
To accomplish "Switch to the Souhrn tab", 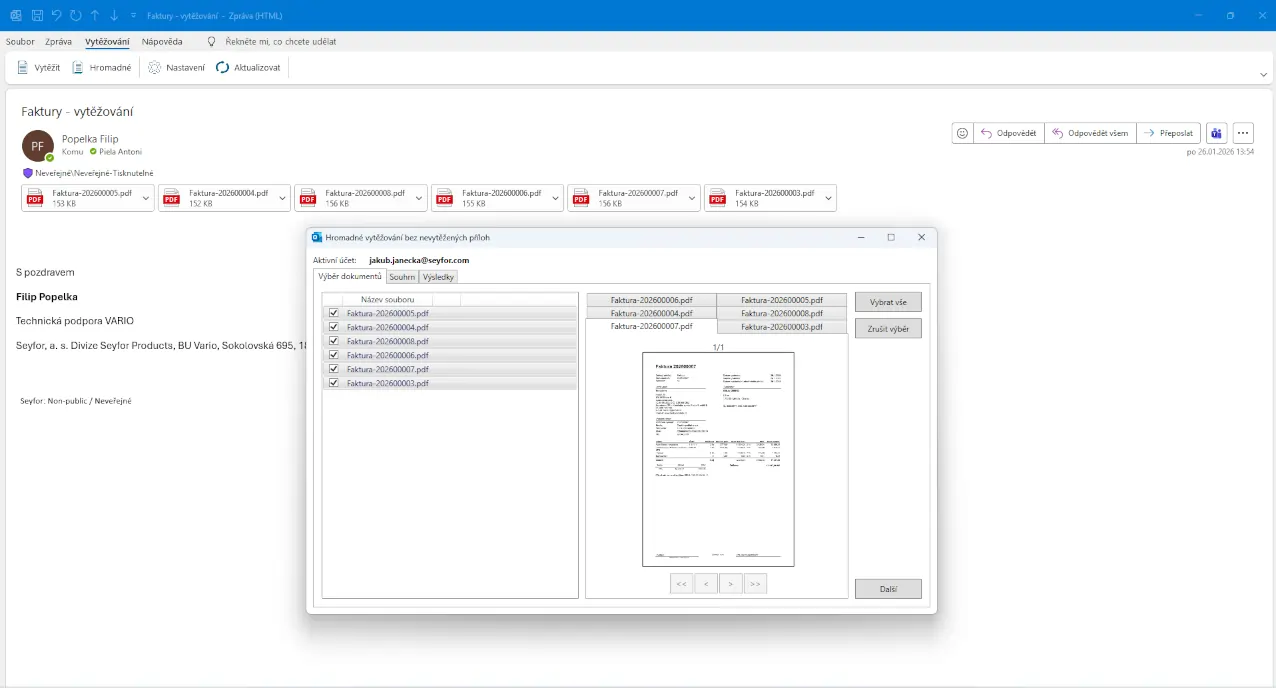I will coord(402,277).
